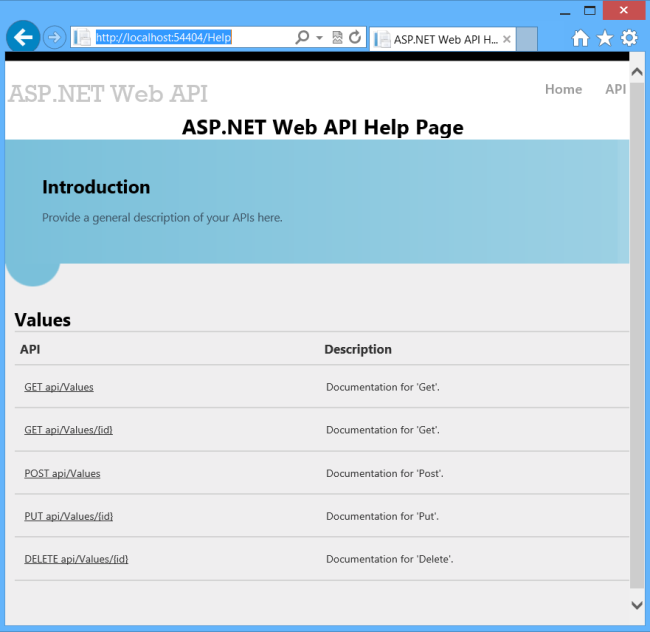This screenshot has height=632, width=650.
Task: Open the DELETE api/Values/{id} link
Action: click(76, 559)
